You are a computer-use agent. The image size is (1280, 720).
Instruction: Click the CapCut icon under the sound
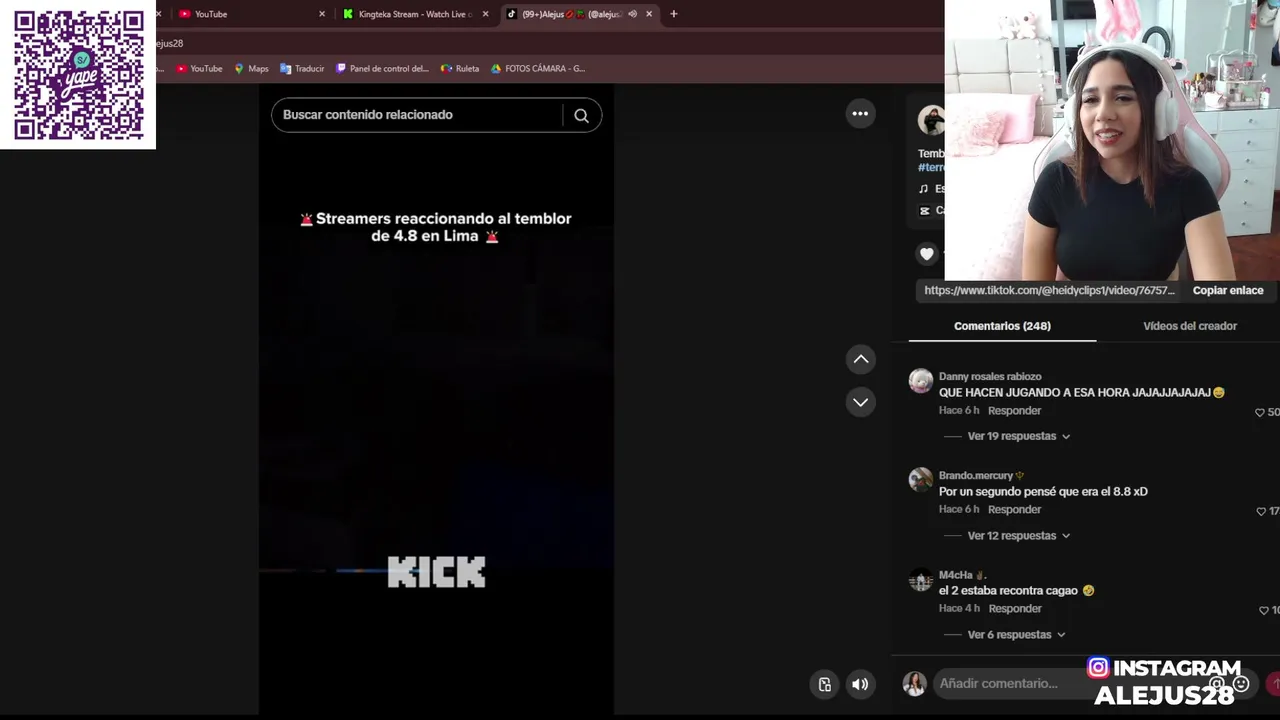pyautogui.click(x=924, y=211)
